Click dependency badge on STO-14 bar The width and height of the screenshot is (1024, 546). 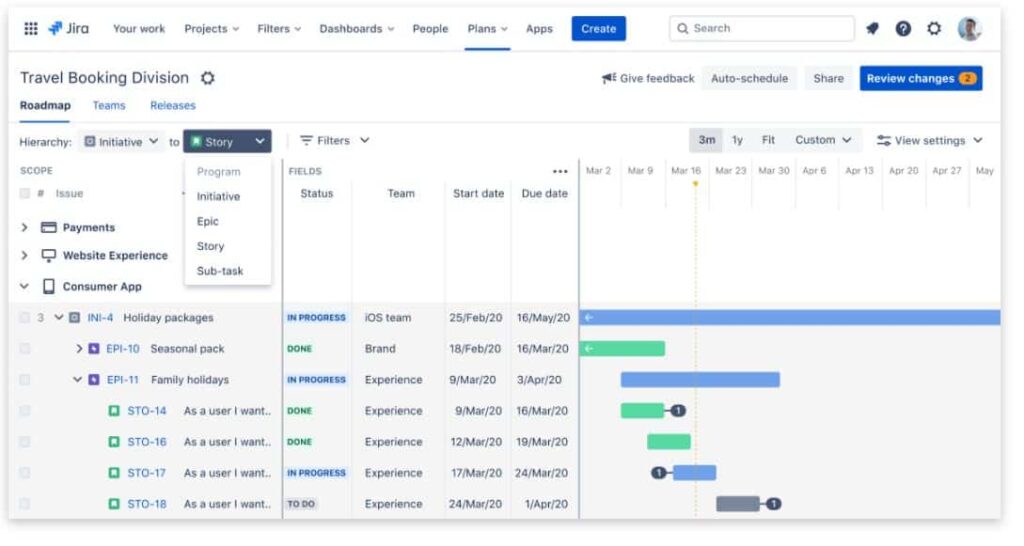click(x=678, y=411)
